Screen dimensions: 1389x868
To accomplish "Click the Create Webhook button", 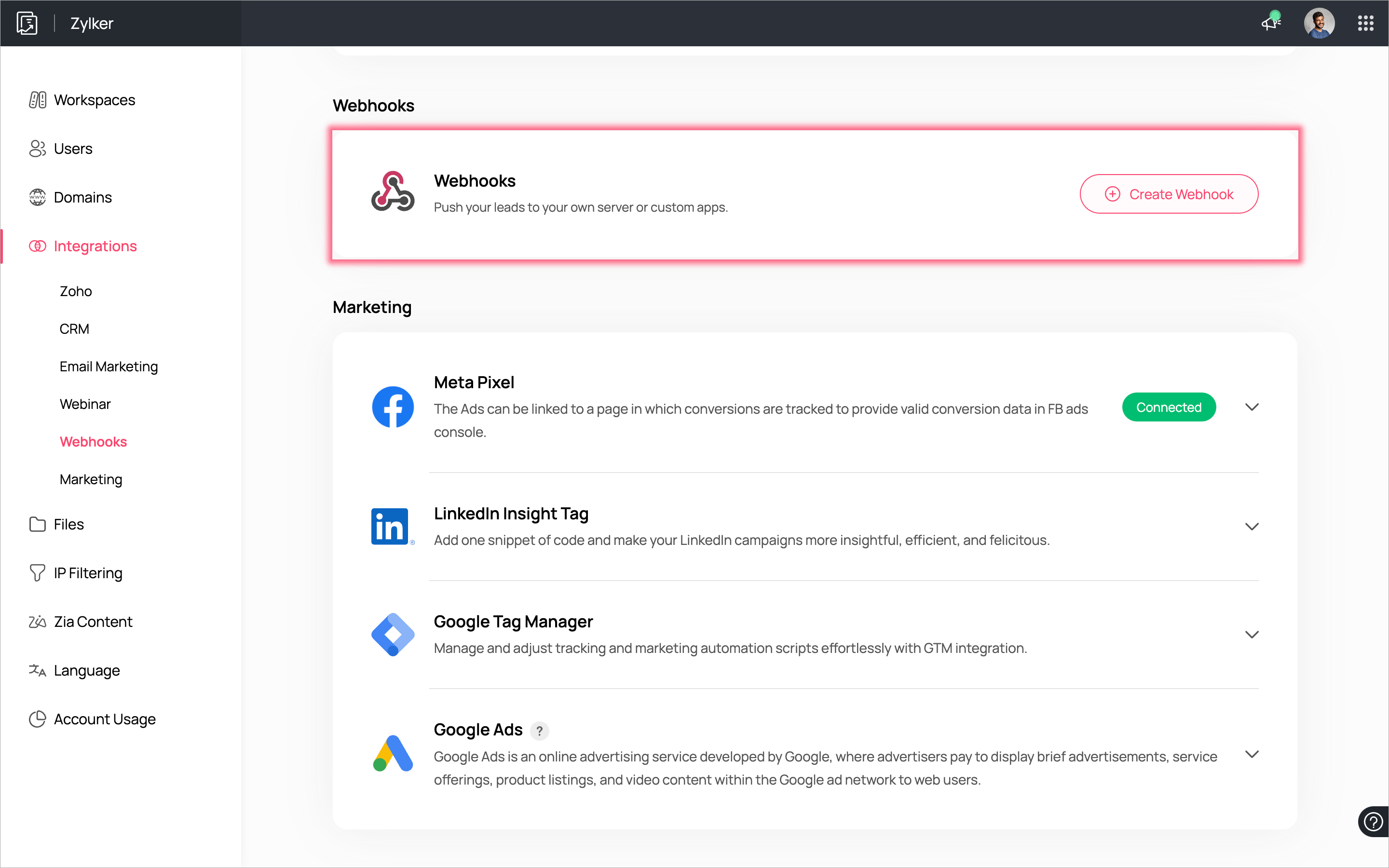I will (x=1169, y=194).
